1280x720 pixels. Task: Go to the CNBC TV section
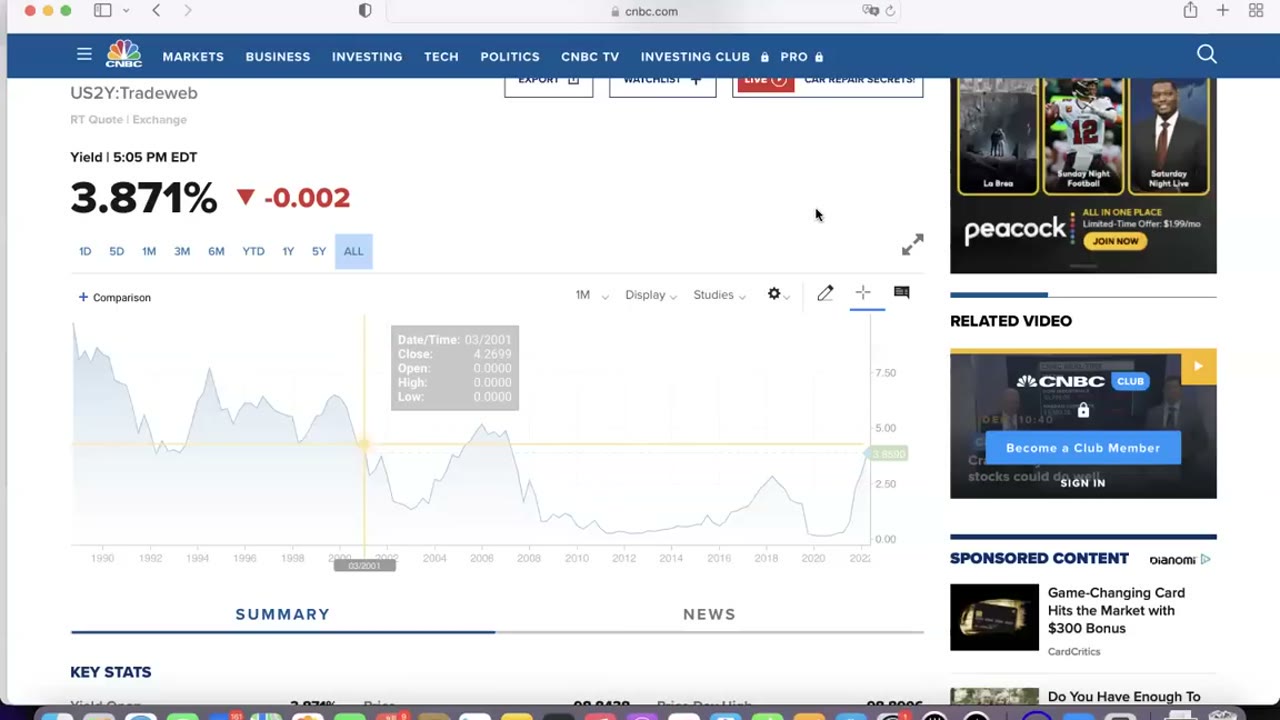click(590, 57)
